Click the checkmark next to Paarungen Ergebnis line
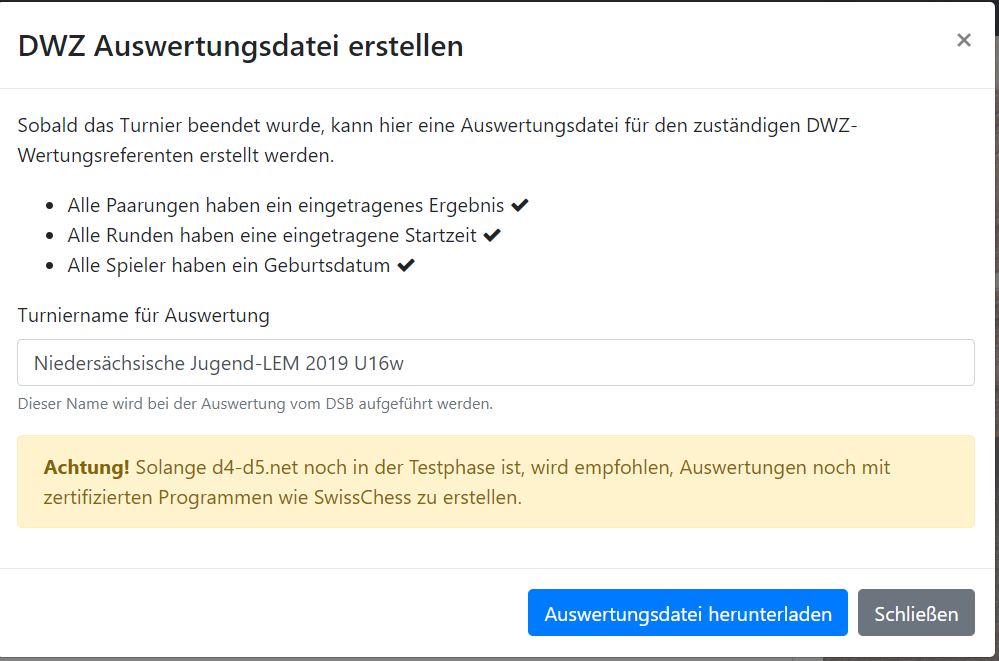The height and width of the screenshot is (661, 999). 520,205
